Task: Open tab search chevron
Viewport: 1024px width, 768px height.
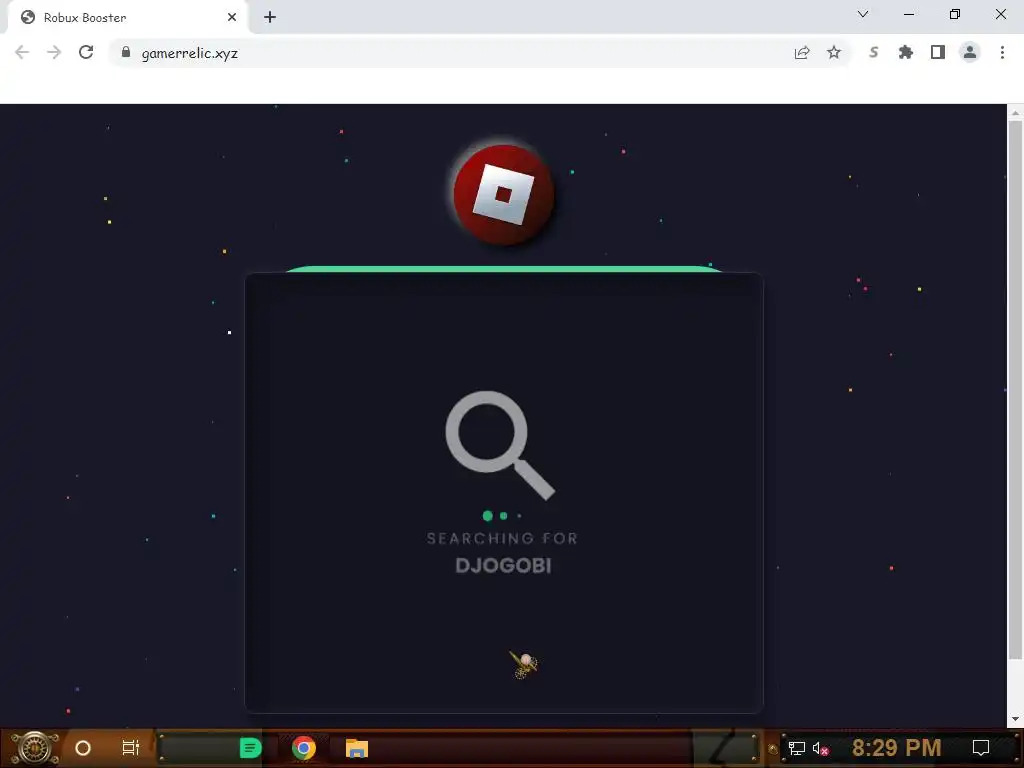Action: pyautogui.click(x=863, y=14)
